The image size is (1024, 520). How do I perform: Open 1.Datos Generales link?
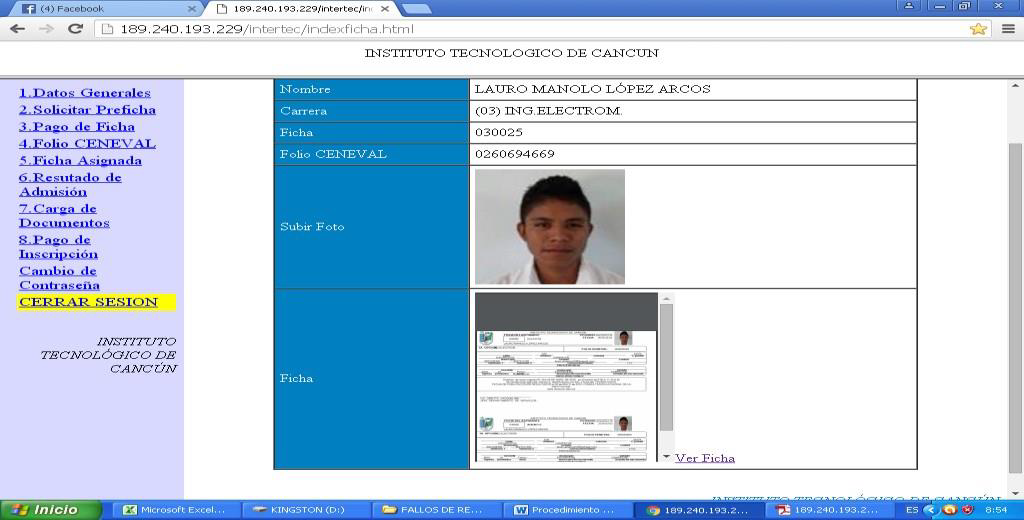click(x=85, y=93)
